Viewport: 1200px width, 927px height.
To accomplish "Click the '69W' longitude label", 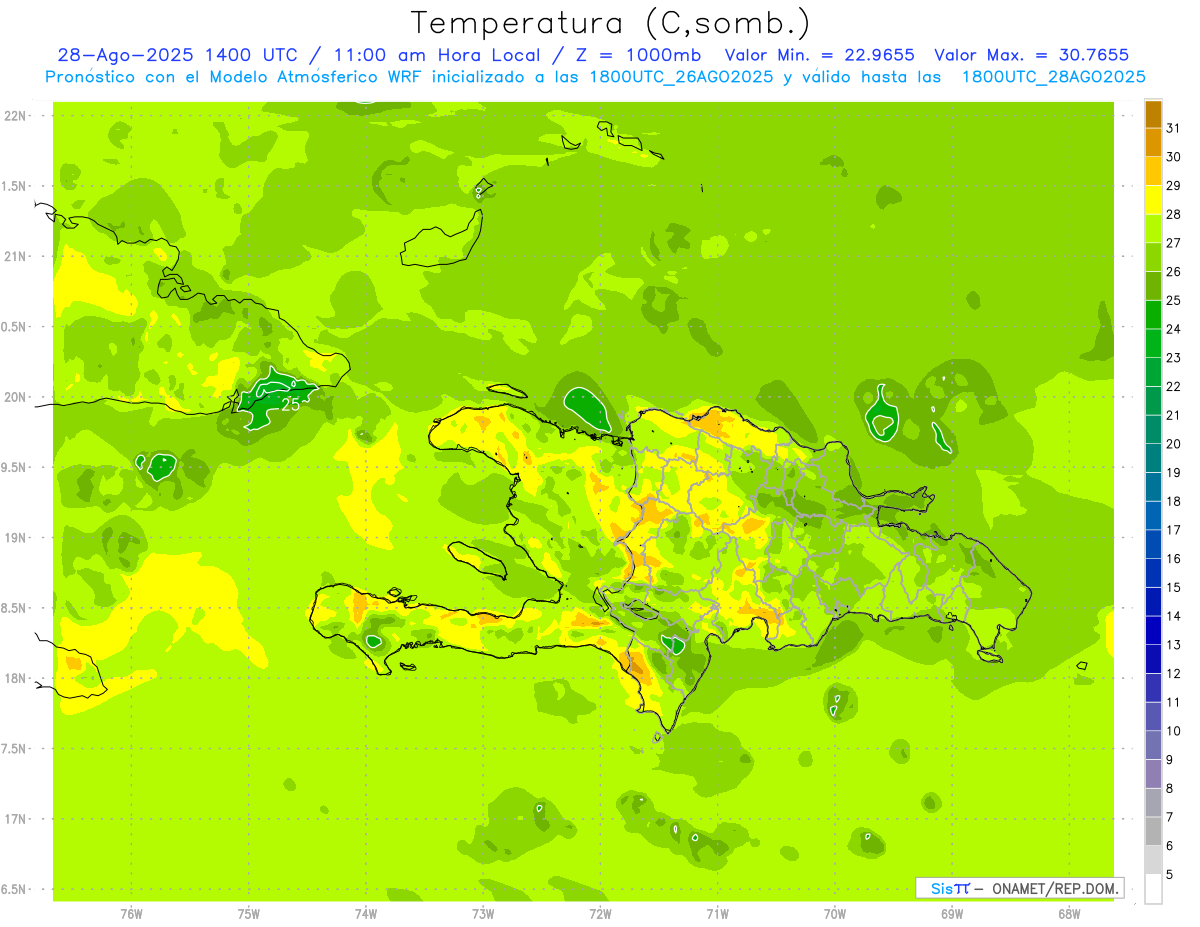I will tap(952, 914).
